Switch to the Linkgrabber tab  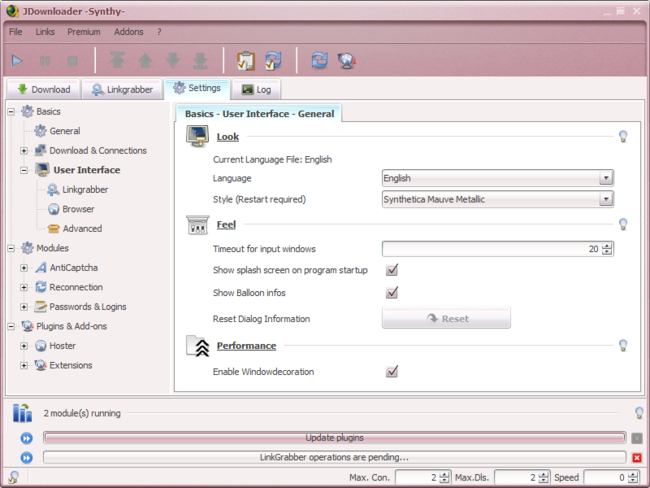(122, 90)
